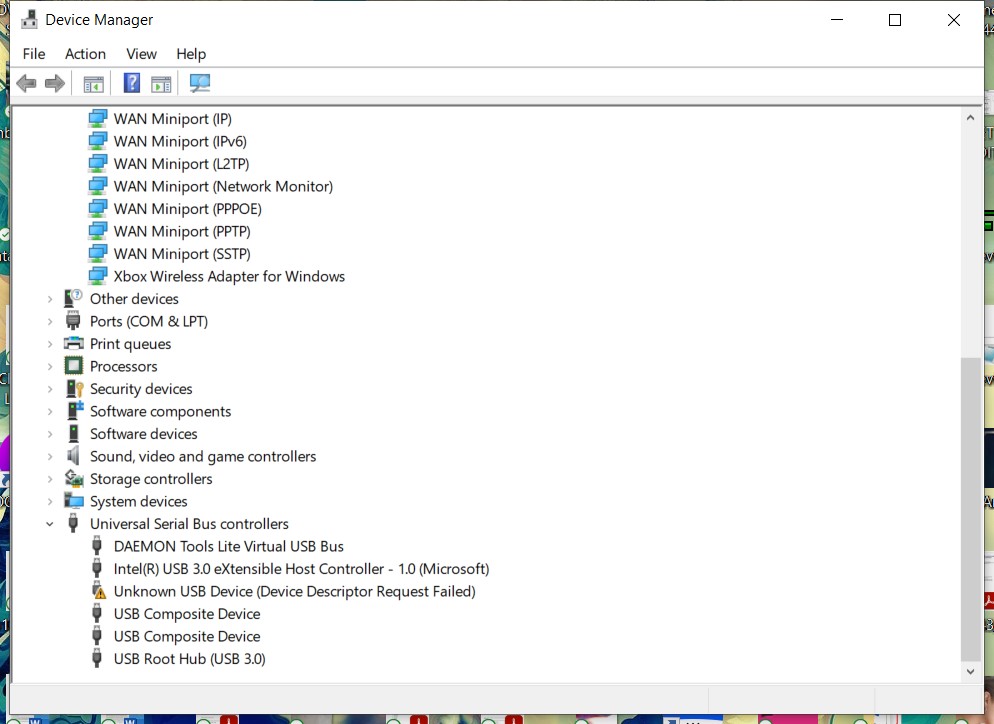
Task: Open the File menu
Action: (34, 54)
